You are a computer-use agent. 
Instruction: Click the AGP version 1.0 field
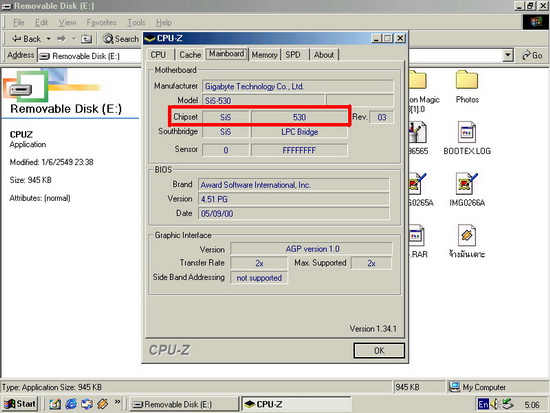coord(311,249)
